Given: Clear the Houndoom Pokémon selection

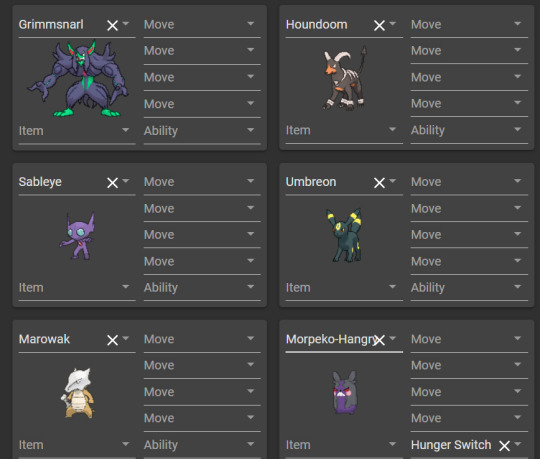Looking at the screenshot, I should pos(379,25).
